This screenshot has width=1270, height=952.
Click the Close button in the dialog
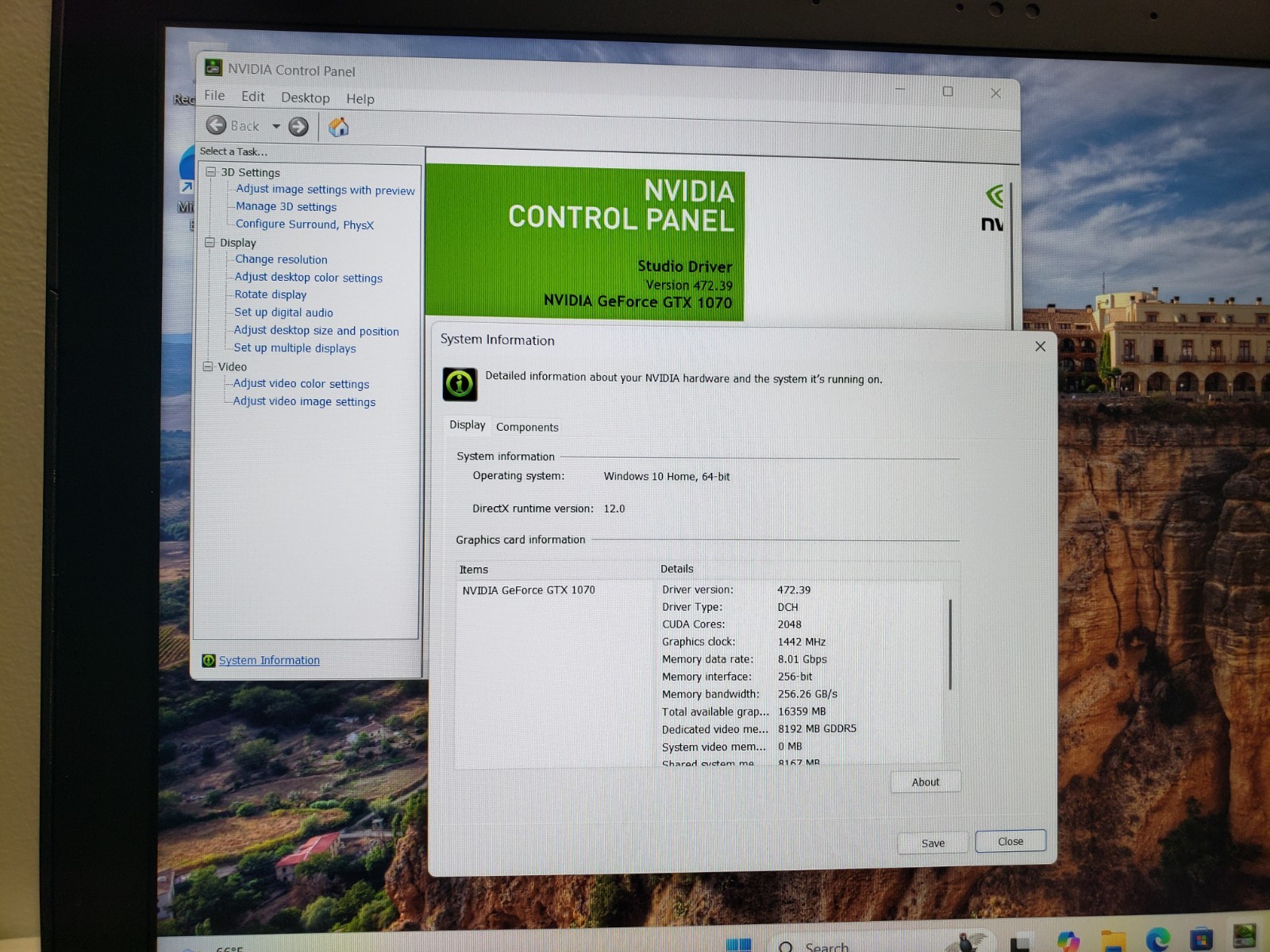(x=1010, y=841)
